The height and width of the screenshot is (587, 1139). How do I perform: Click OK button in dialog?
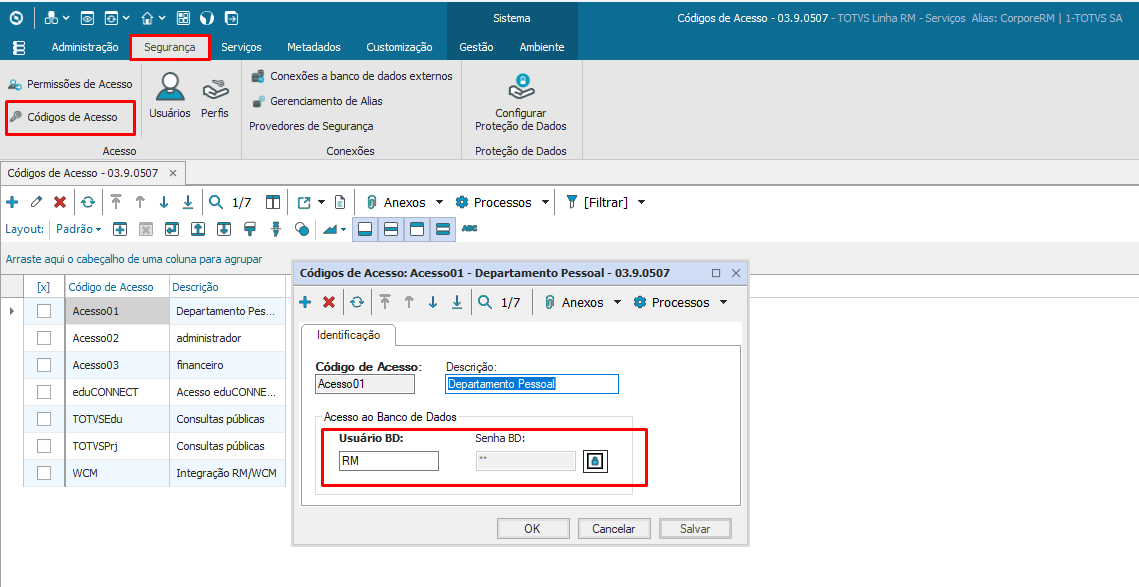click(532, 529)
